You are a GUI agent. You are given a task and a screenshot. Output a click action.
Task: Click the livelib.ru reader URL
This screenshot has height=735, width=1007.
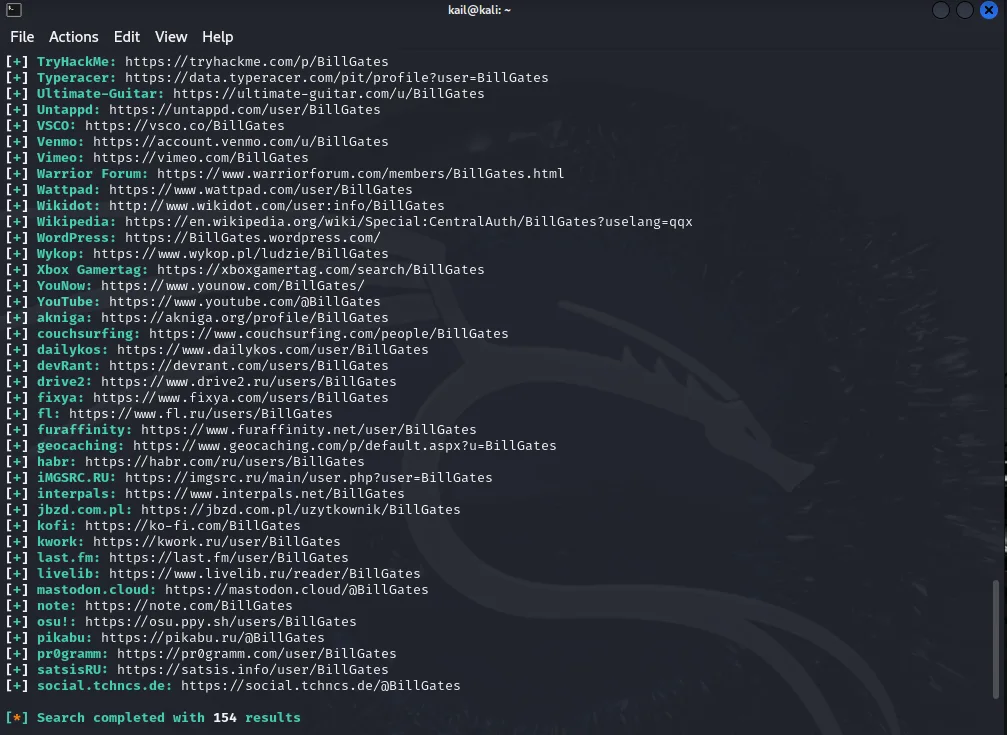click(265, 574)
